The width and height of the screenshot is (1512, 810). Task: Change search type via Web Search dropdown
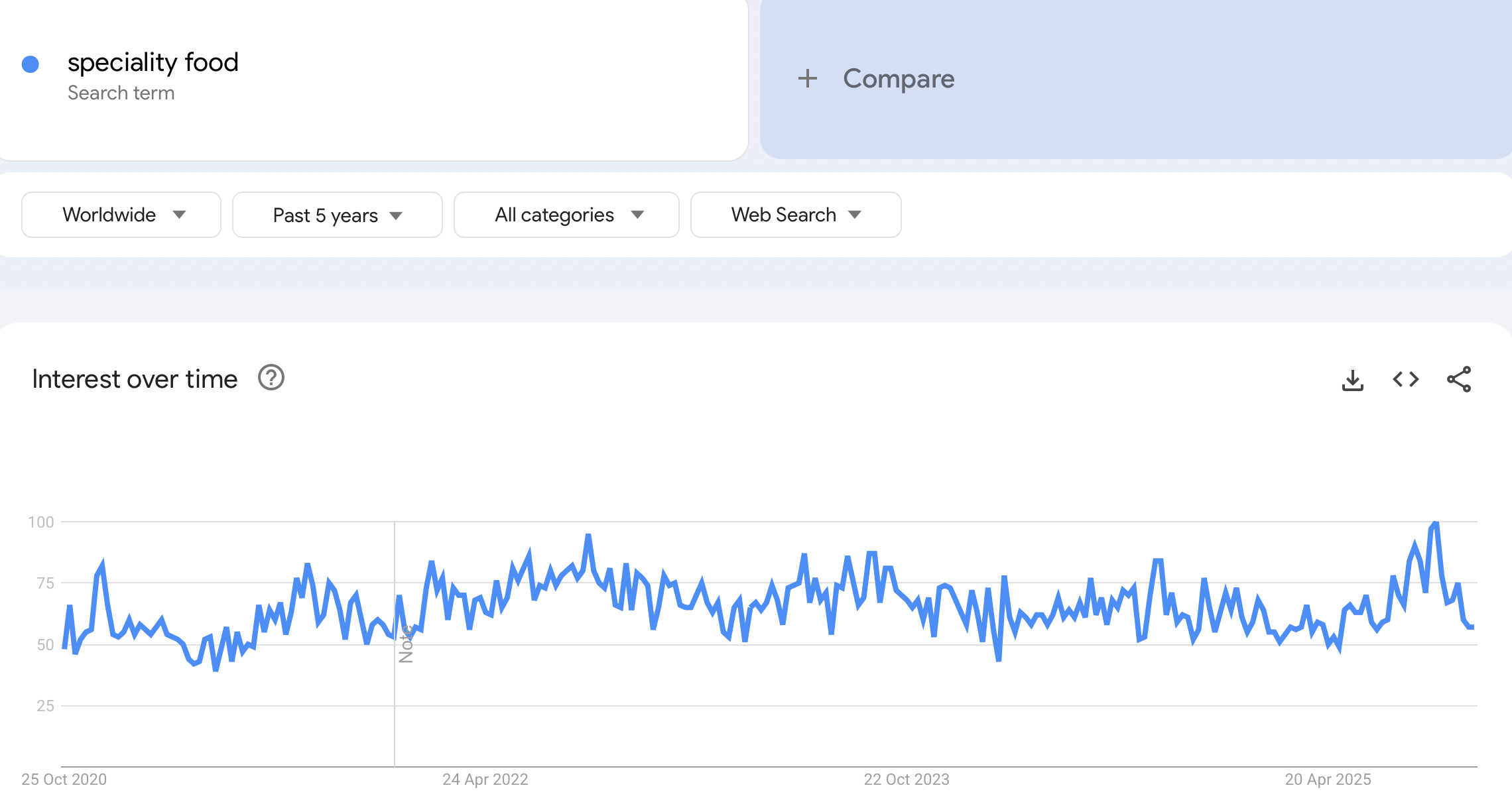794,215
